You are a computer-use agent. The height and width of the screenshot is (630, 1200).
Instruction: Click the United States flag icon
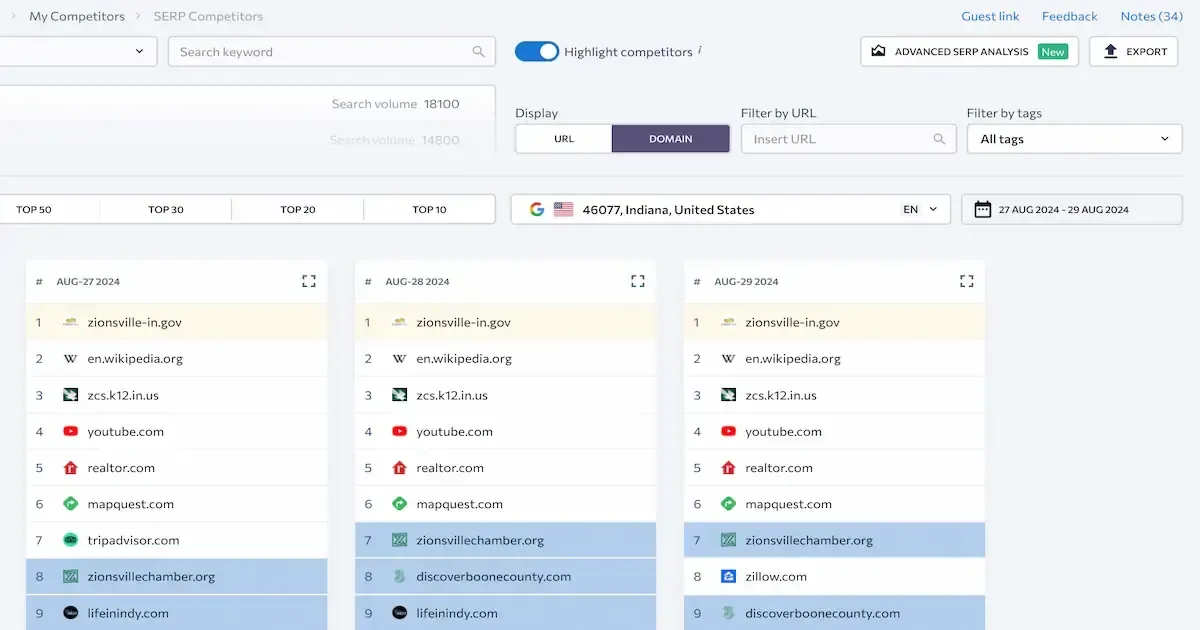[563, 209]
